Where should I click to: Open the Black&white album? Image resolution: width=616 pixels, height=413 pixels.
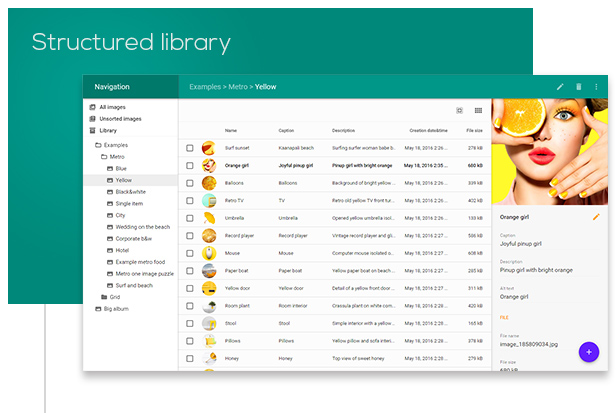coord(130,192)
